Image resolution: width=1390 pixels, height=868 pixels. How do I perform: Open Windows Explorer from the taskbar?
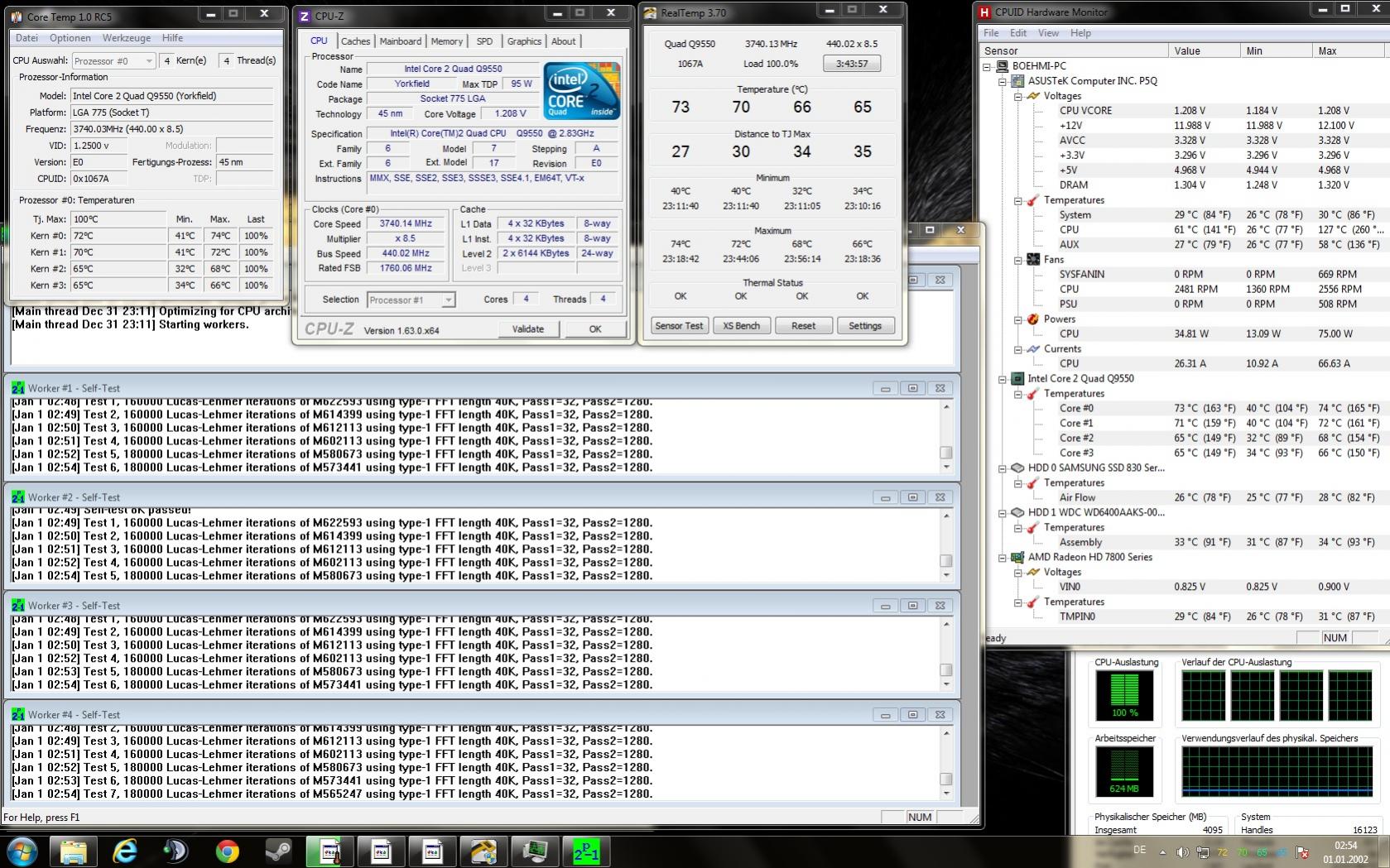74,851
